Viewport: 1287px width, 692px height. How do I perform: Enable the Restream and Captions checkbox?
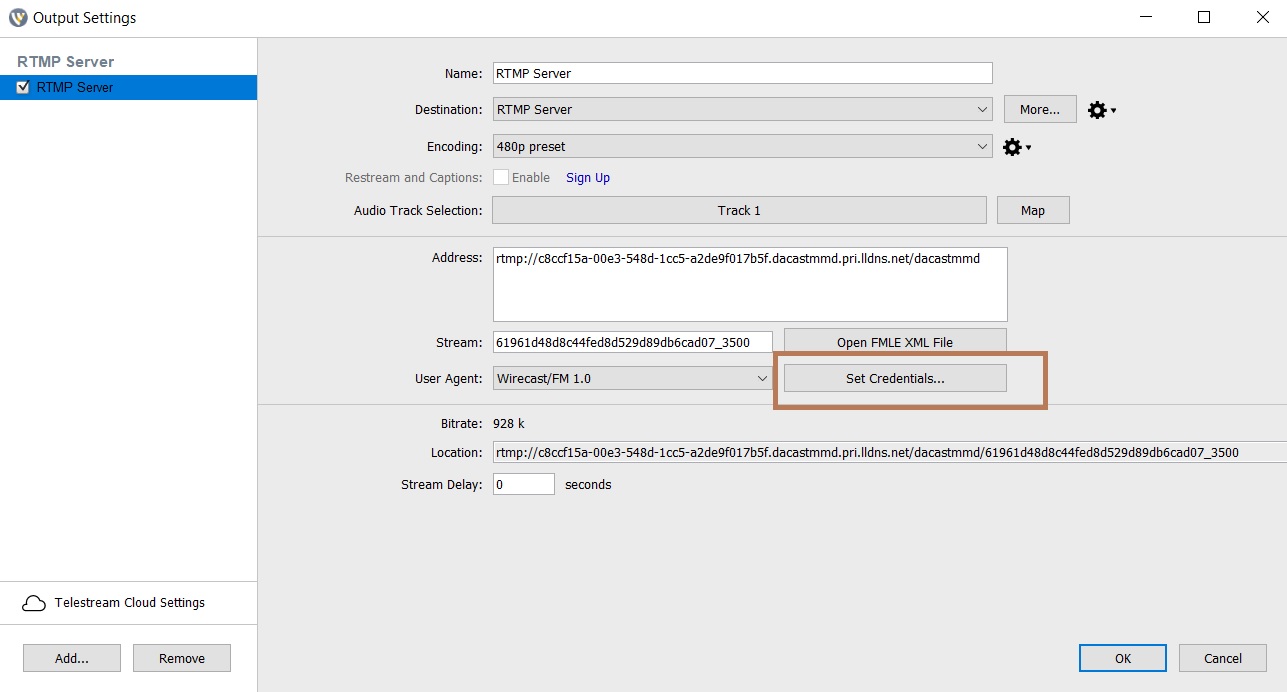point(501,177)
